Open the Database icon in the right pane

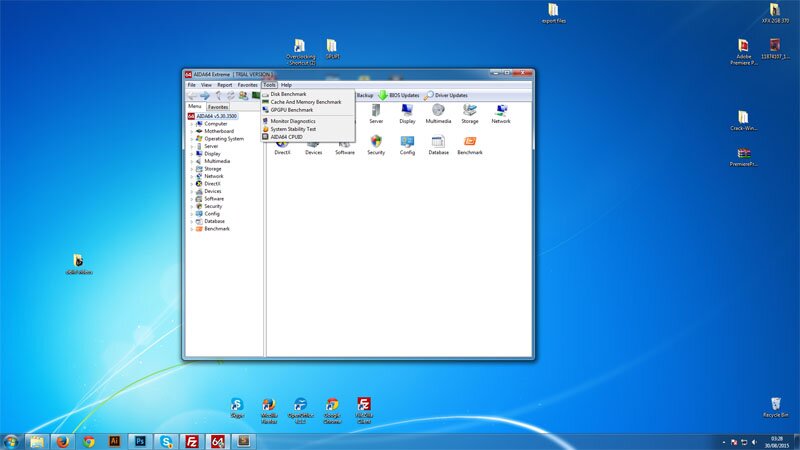(438, 145)
